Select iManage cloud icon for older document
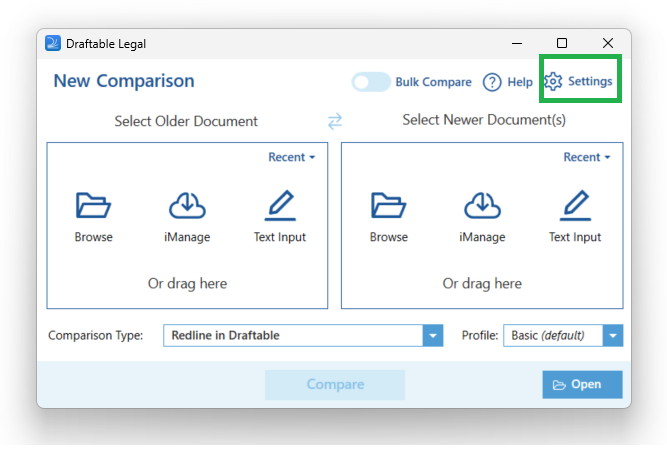The image size is (667, 449). pyautogui.click(x=187, y=205)
